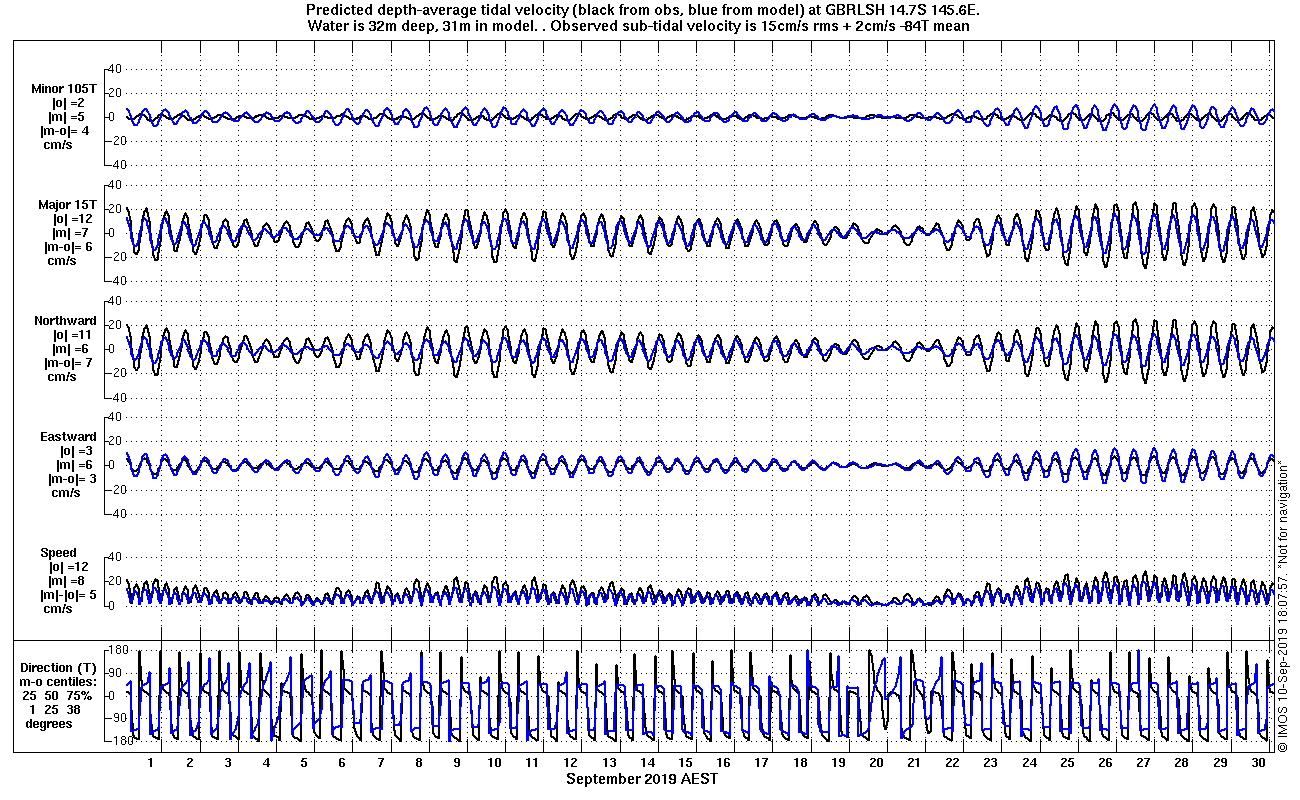Click '|m| =8' under Speed
1300x800 pixels.
[69, 580]
